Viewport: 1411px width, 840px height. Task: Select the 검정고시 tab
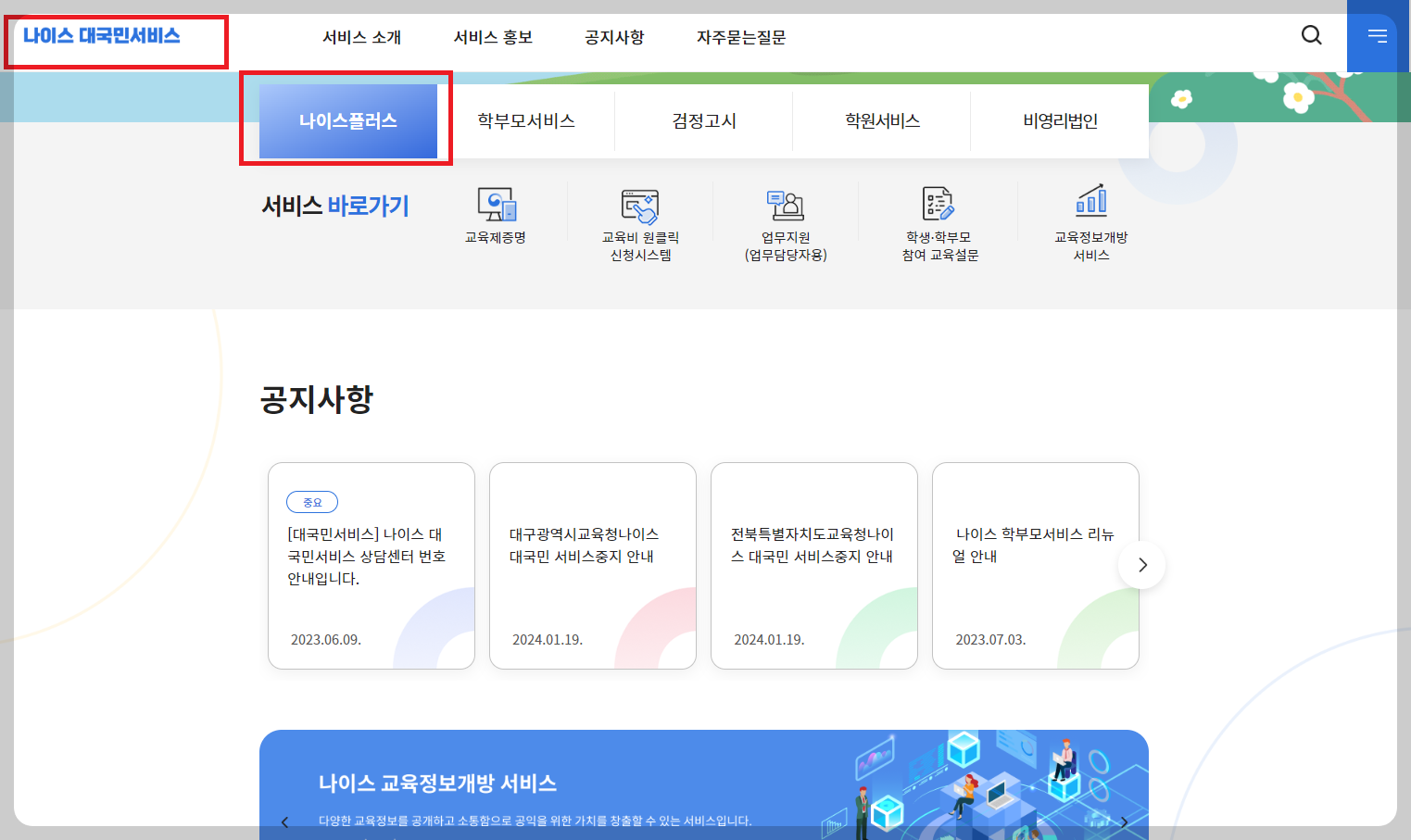pyautogui.click(x=703, y=120)
